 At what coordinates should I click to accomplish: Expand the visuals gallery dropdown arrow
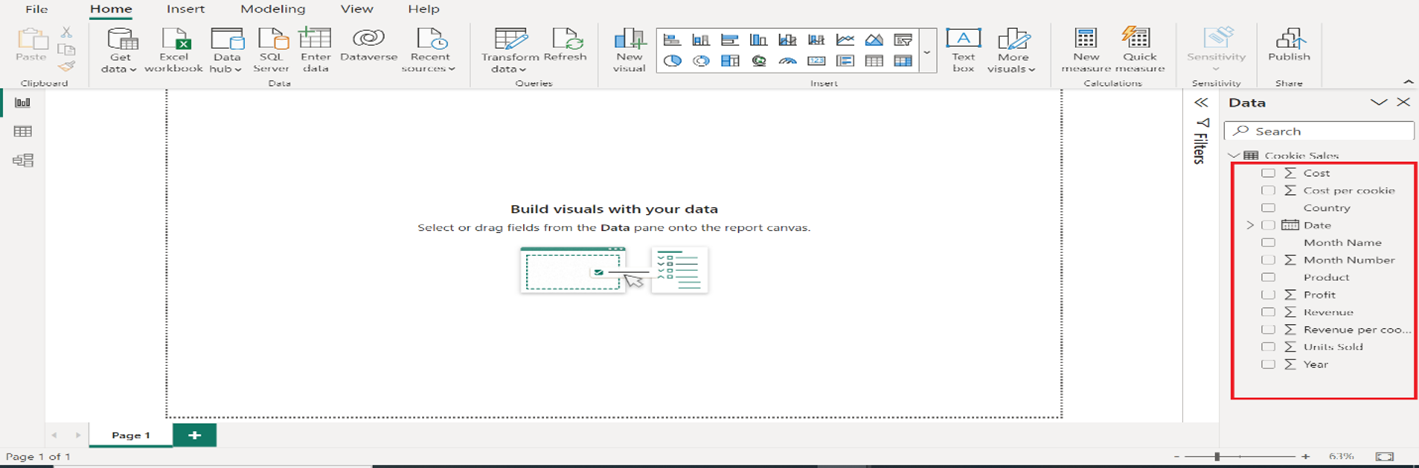pos(927,51)
